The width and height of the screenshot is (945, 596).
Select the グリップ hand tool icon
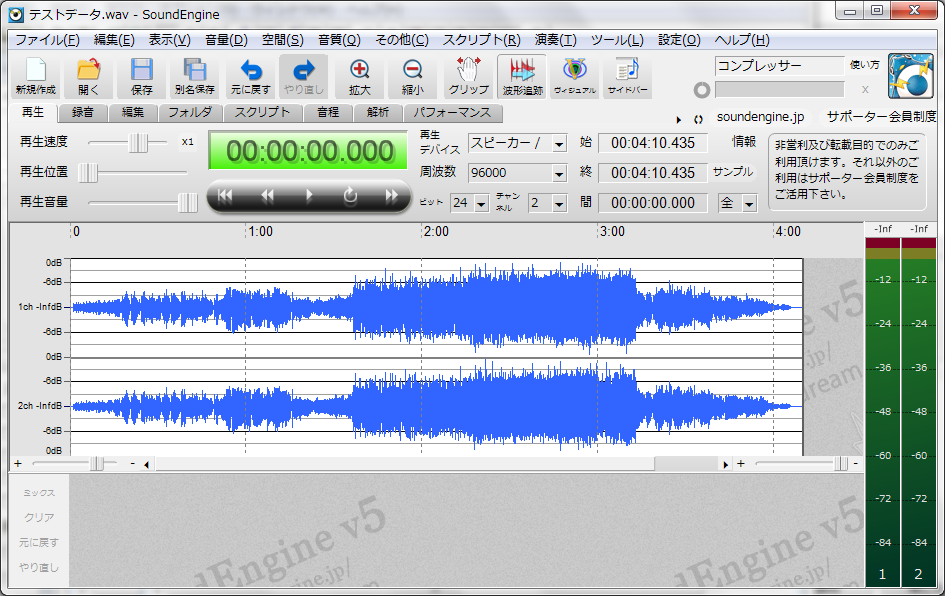click(468, 77)
